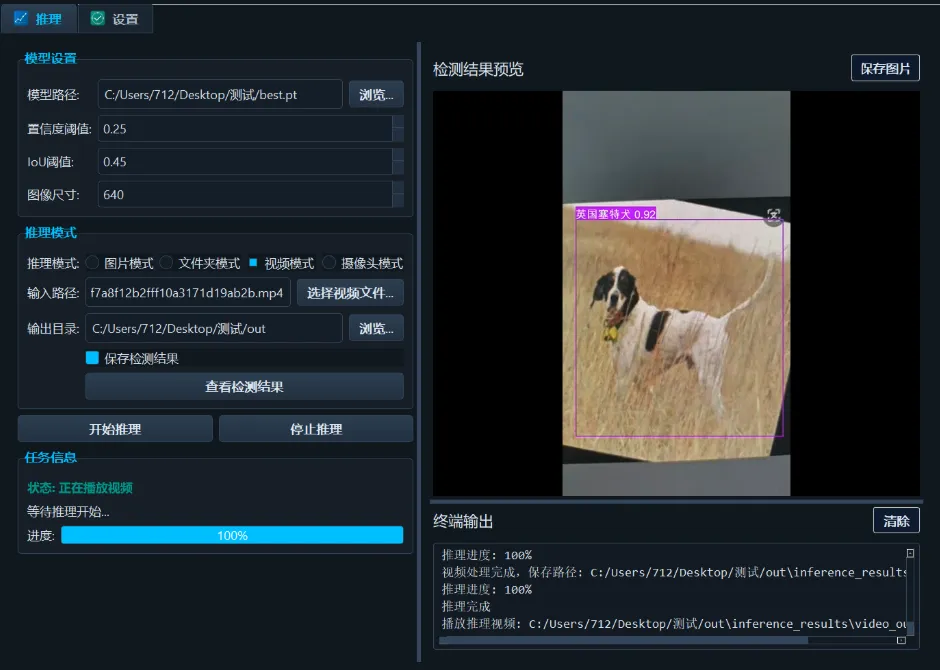Image resolution: width=940 pixels, height=670 pixels.
Task: Click the IoU阈值 field showing 0.45
Action: (245, 162)
